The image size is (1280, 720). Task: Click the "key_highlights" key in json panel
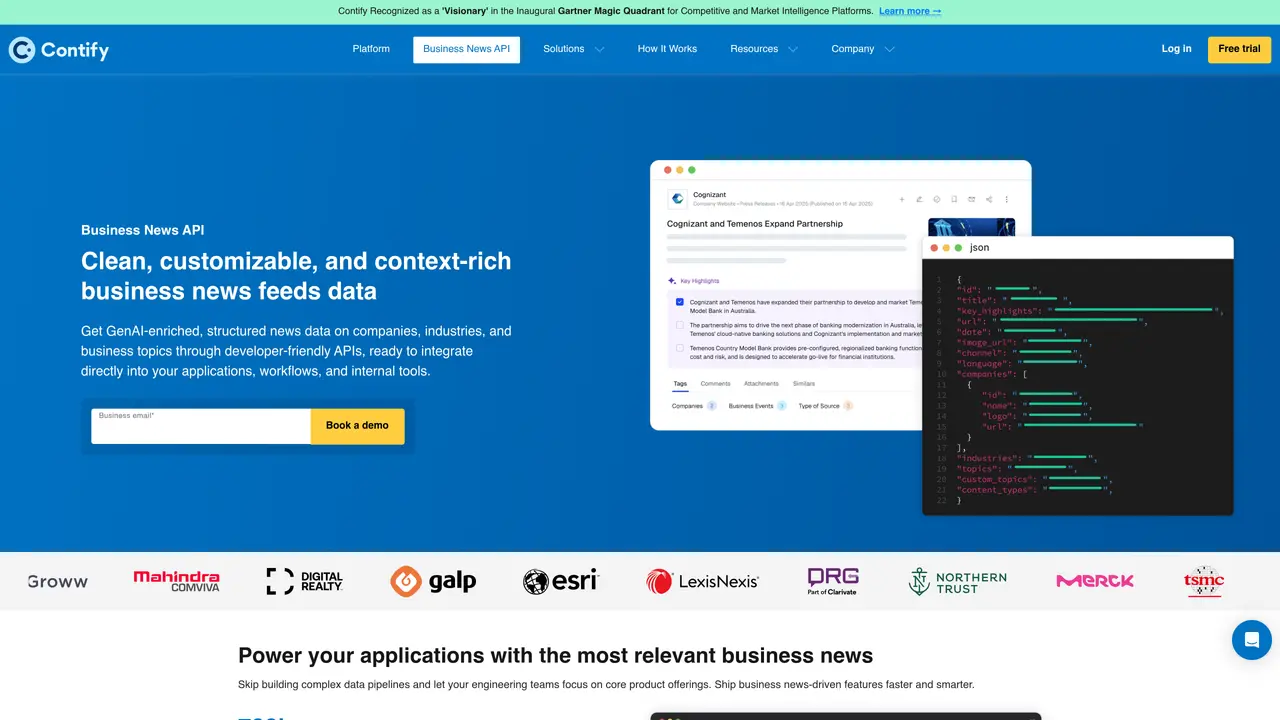(995, 311)
